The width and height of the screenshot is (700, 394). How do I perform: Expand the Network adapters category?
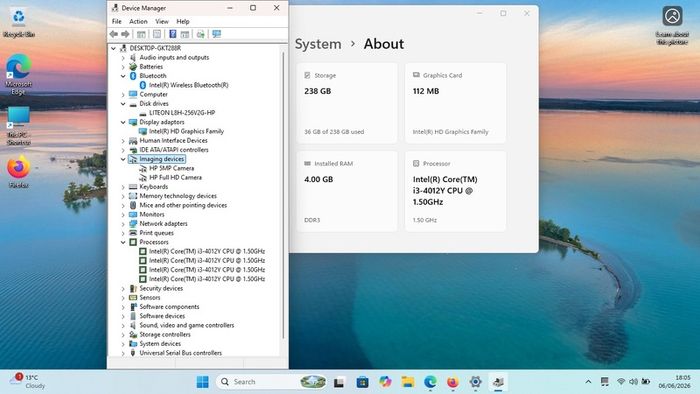(x=123, y=224)
